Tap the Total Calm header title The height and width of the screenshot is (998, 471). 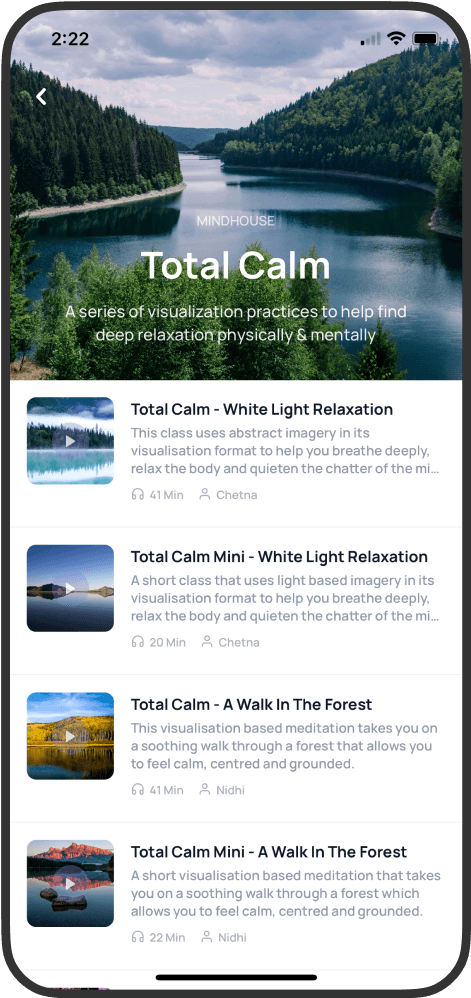tap(236, 265)
